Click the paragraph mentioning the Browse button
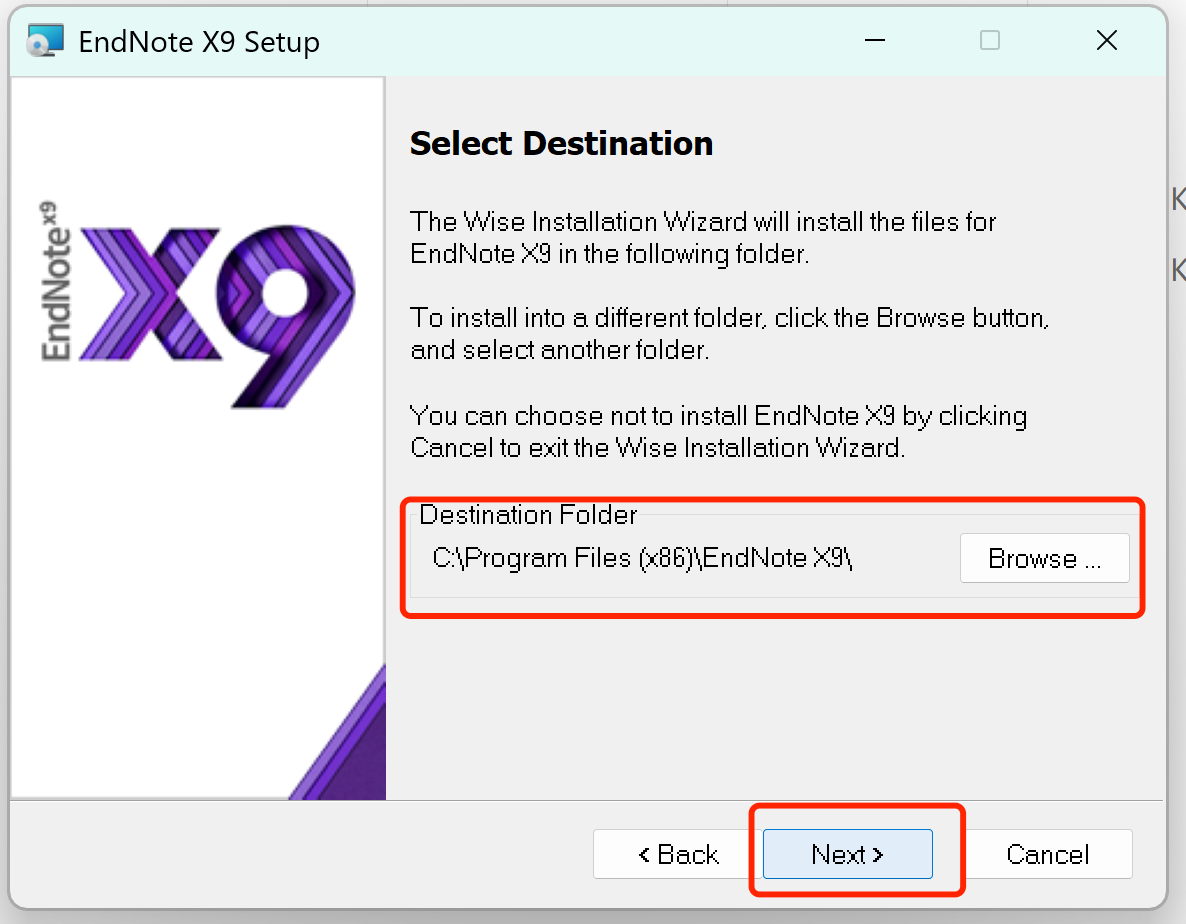Screen dimensions: 1186x924 pyautogui.click(x=718, y=333)
